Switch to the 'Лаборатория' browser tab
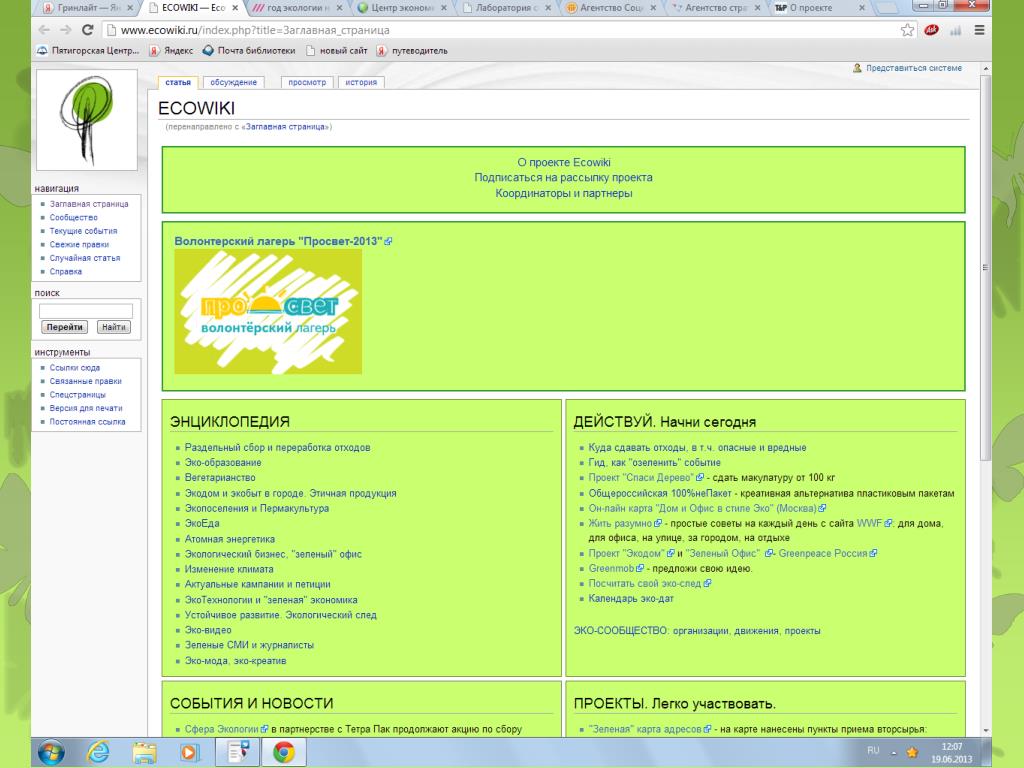 point(506,8)
